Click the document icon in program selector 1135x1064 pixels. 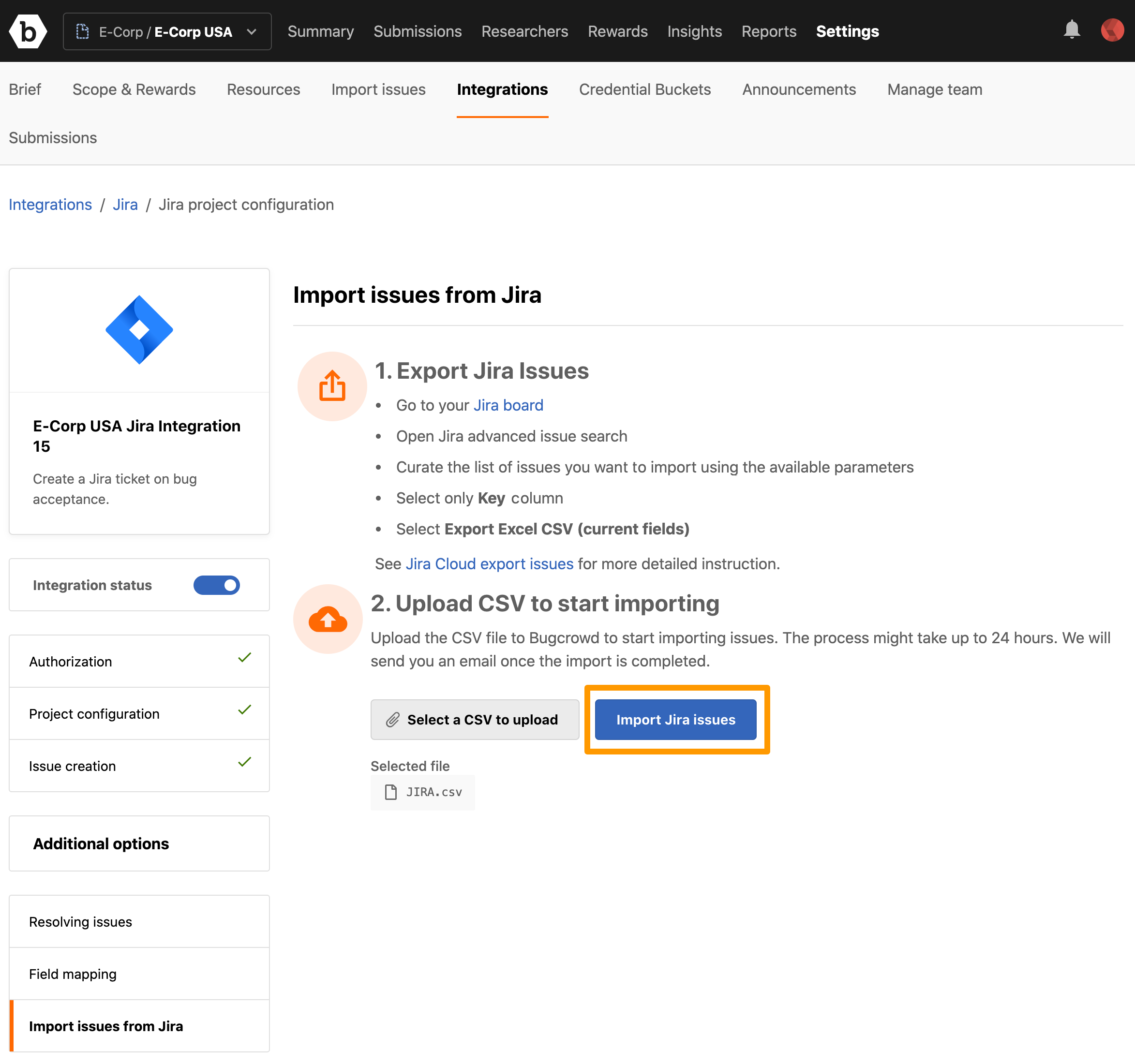83,31
